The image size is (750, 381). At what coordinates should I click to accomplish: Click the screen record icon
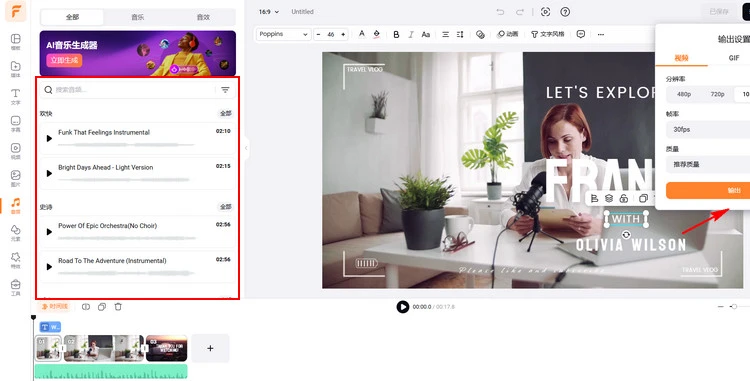tap(545, 12)
